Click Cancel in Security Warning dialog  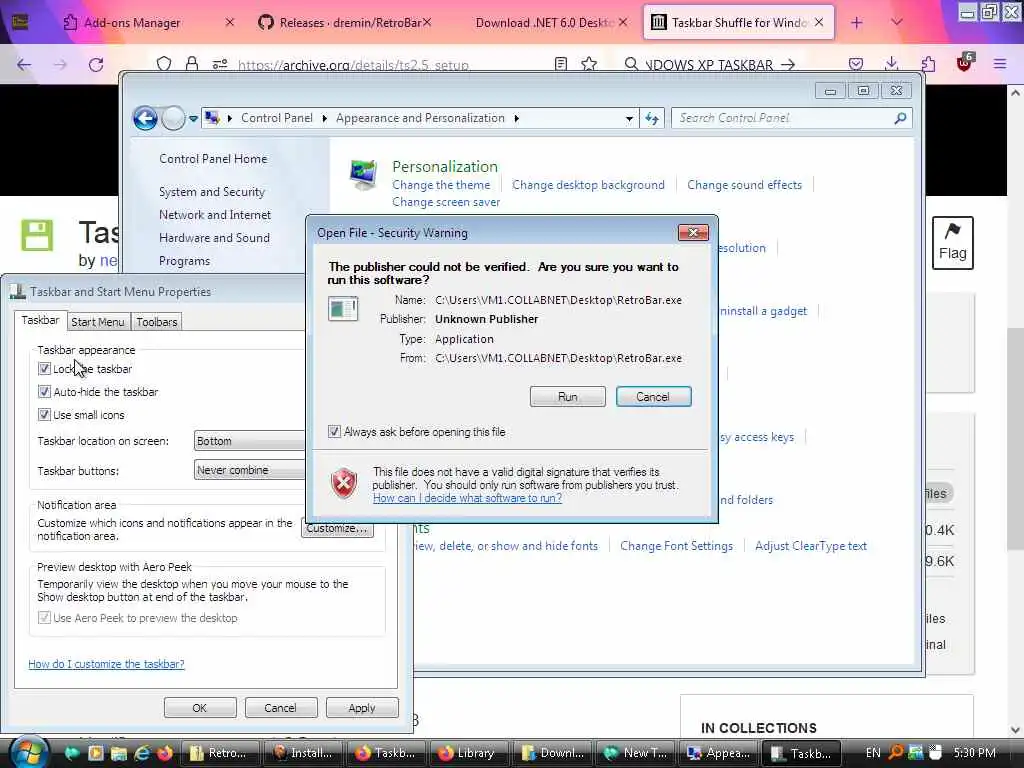tap(653, 396)
